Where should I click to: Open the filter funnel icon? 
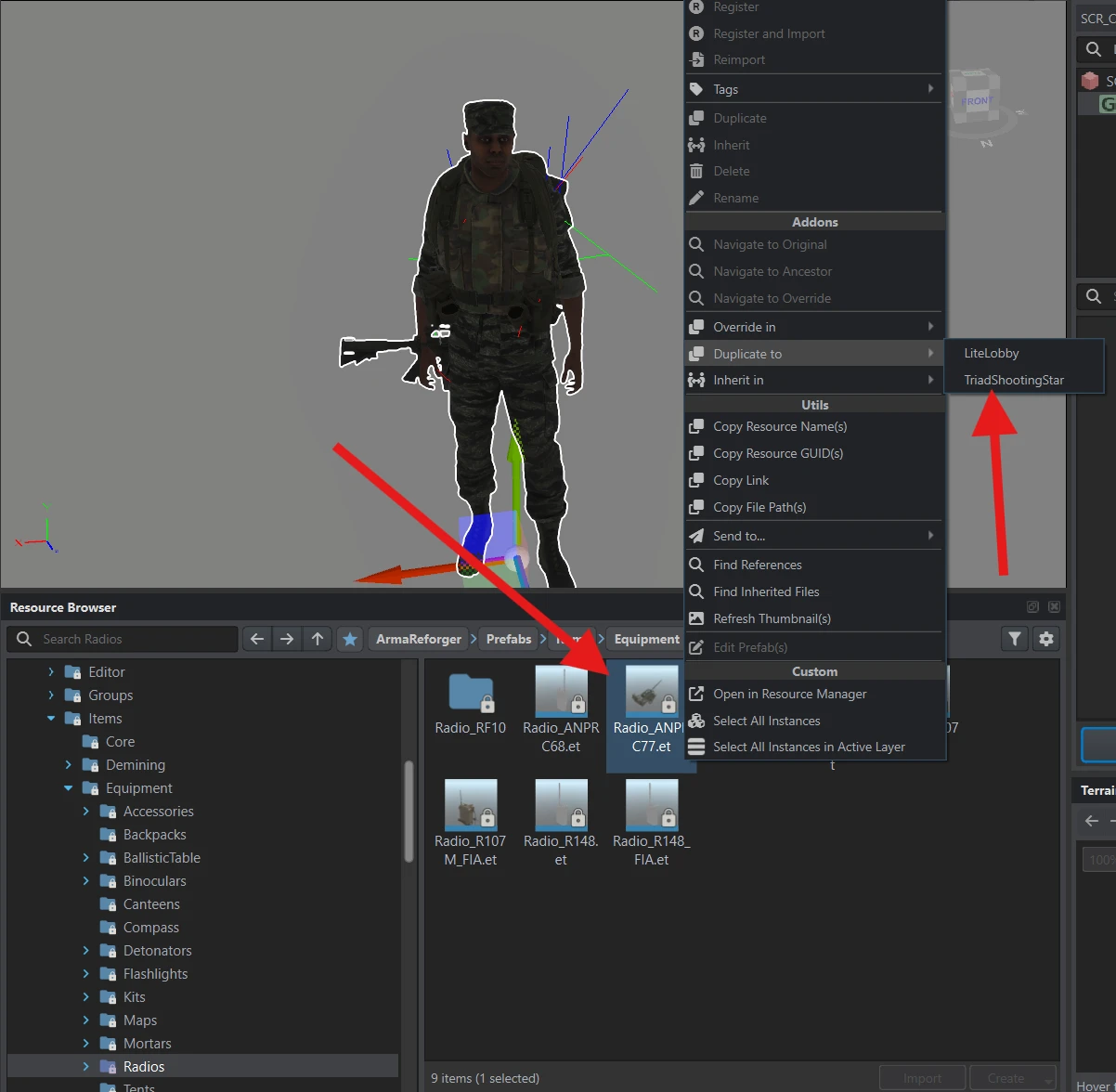pos(1014,639)
